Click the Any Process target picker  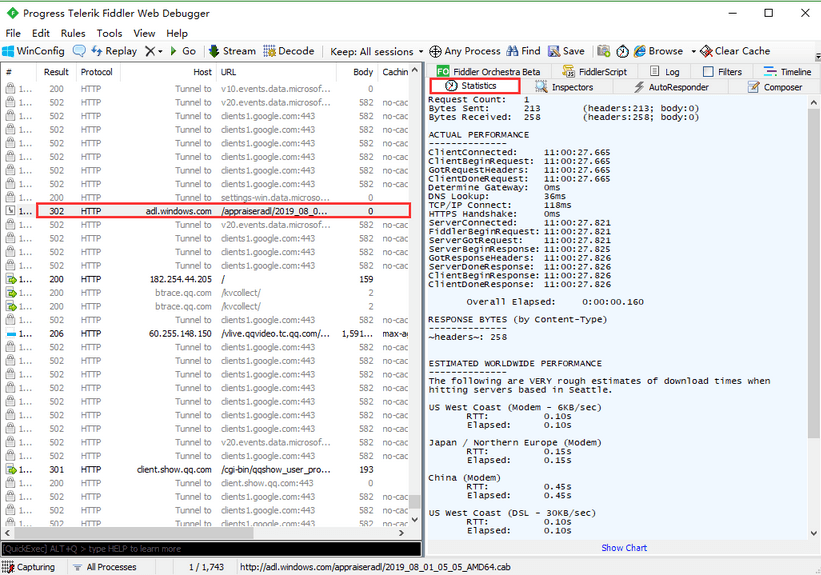[x=464, y=51]
